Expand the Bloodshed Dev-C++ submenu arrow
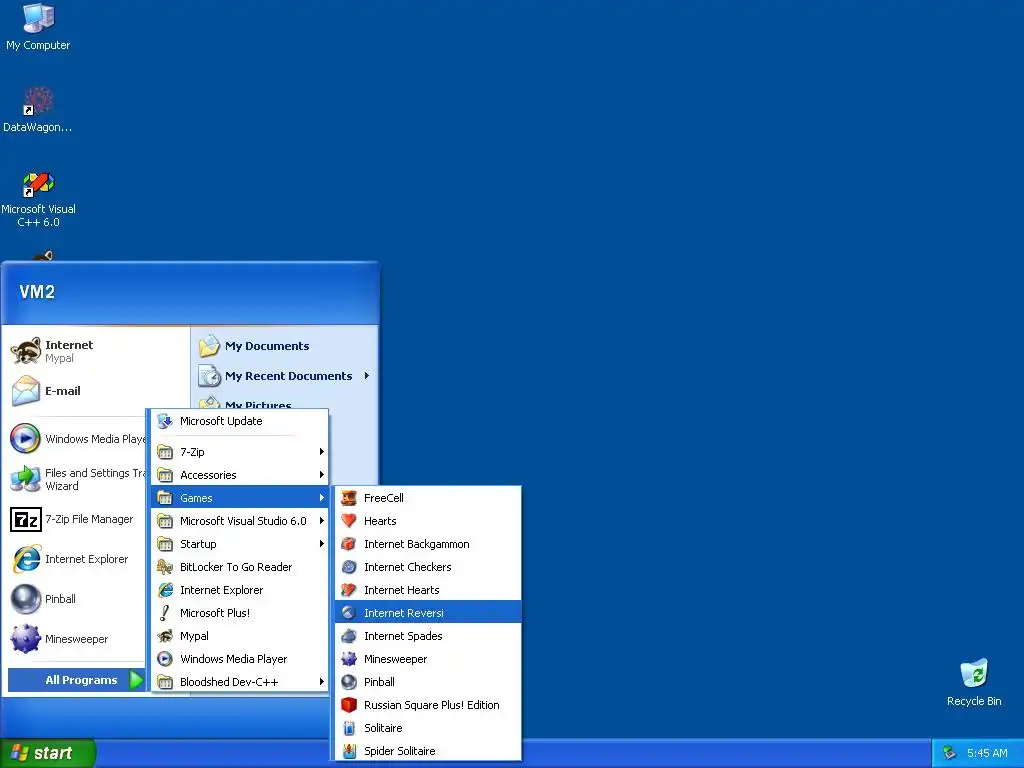Screen dimensions: 1024x768 click(x=321, y=682)
